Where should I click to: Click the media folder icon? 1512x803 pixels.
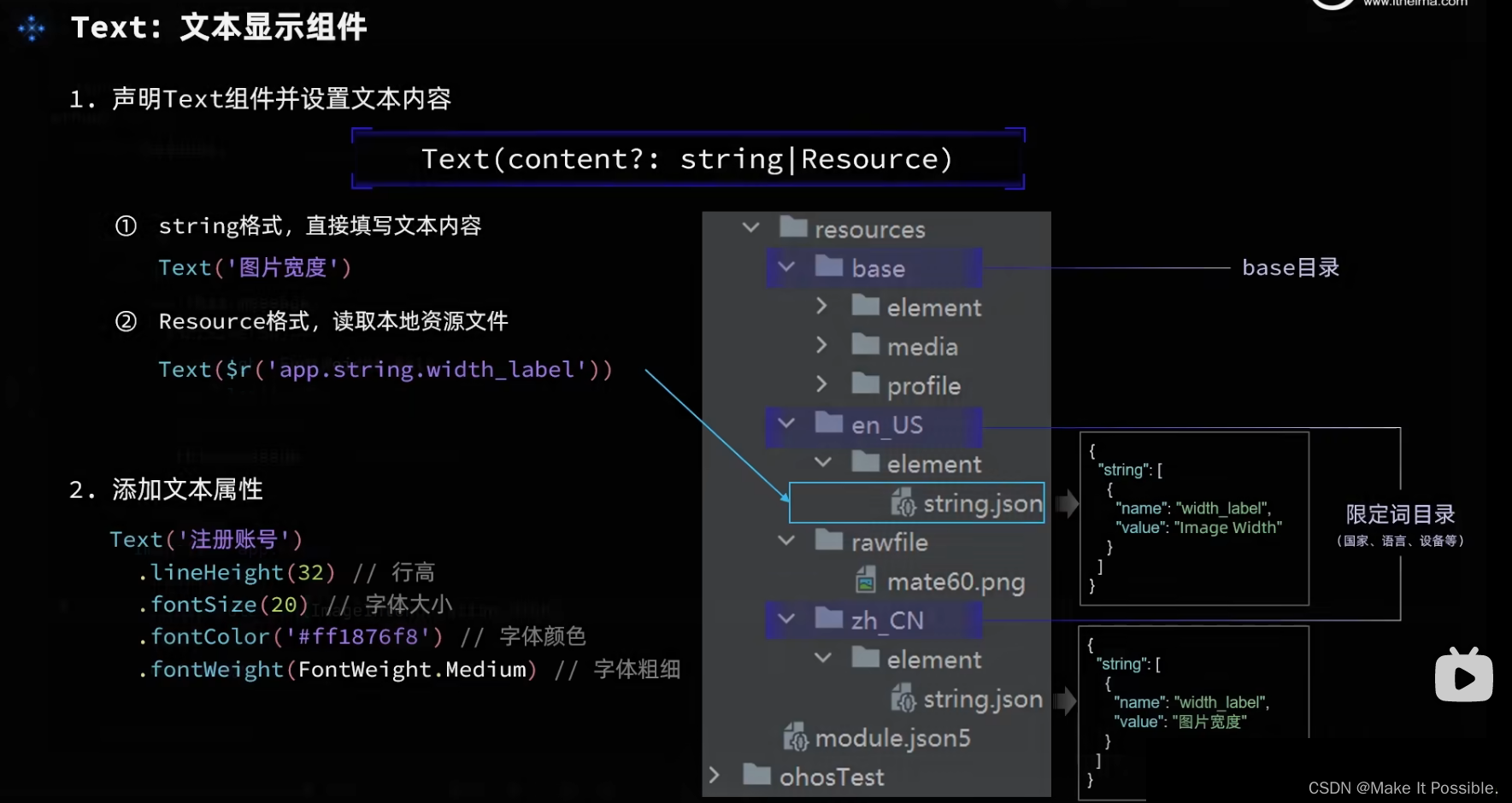pos(866,344)
